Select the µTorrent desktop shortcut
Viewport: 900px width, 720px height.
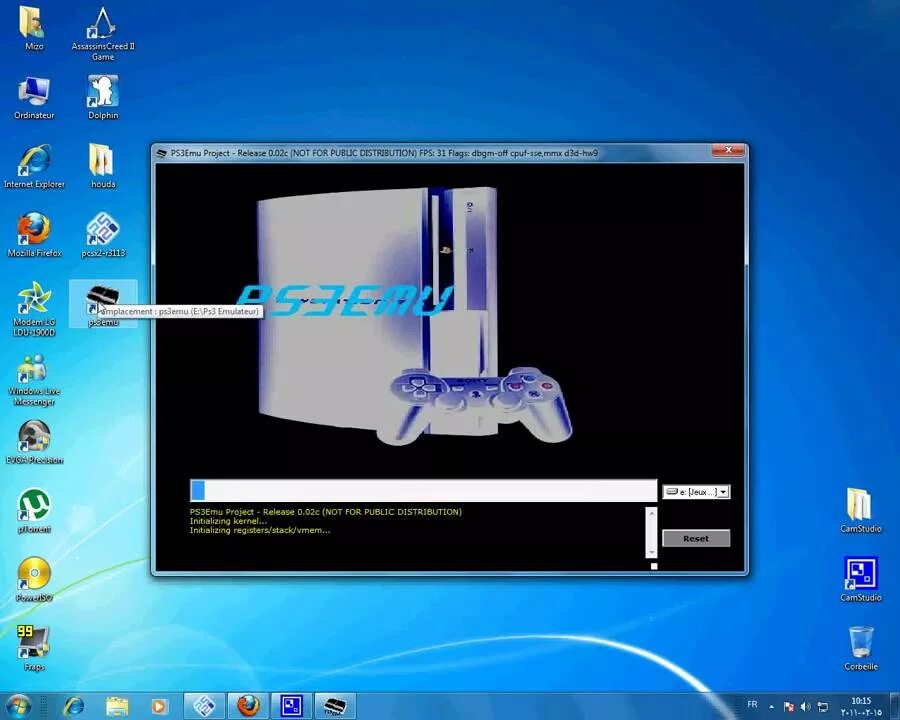coord(34,511)
